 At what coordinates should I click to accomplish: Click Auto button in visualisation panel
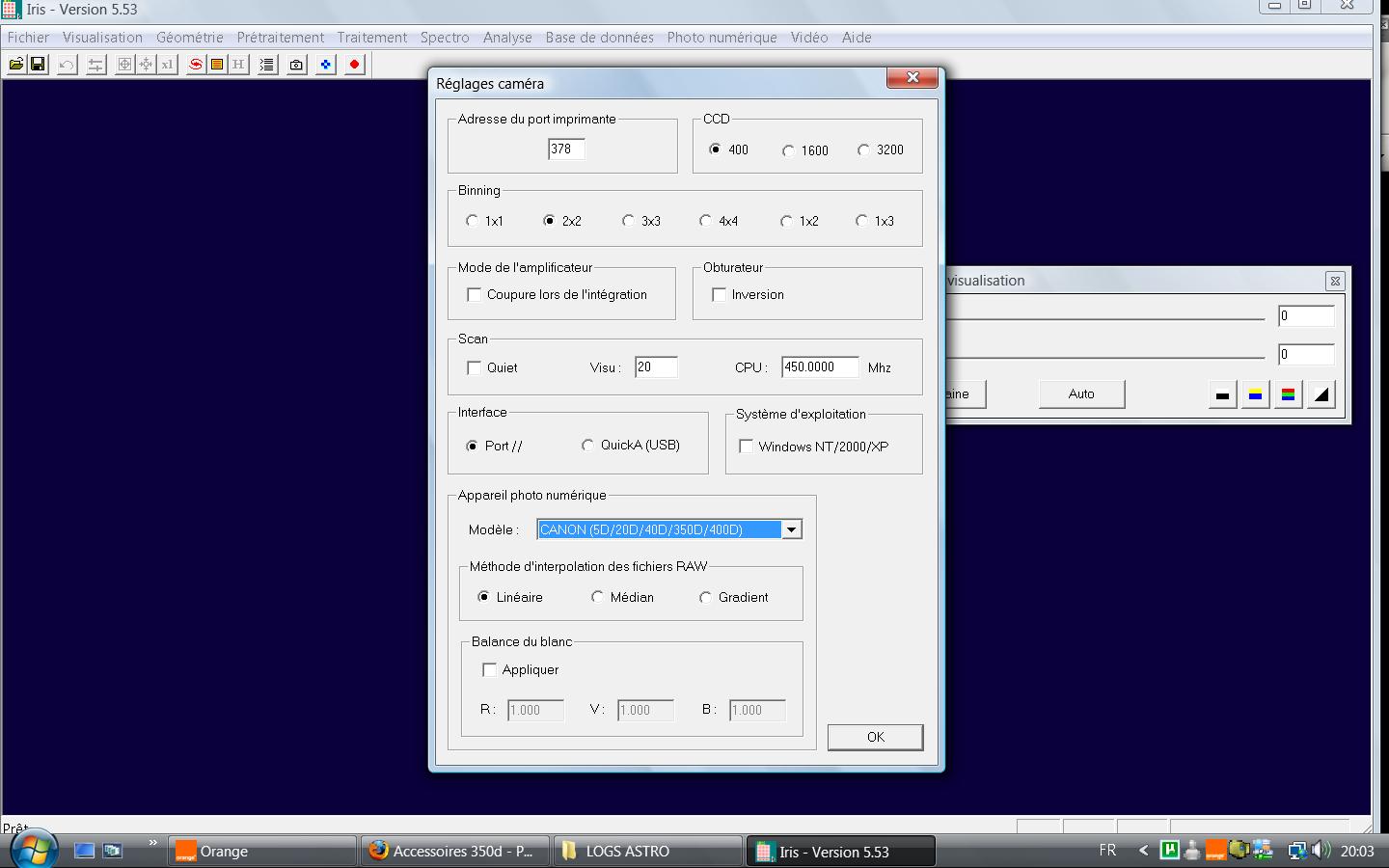pyautogui.click(x=1081, y=393)
